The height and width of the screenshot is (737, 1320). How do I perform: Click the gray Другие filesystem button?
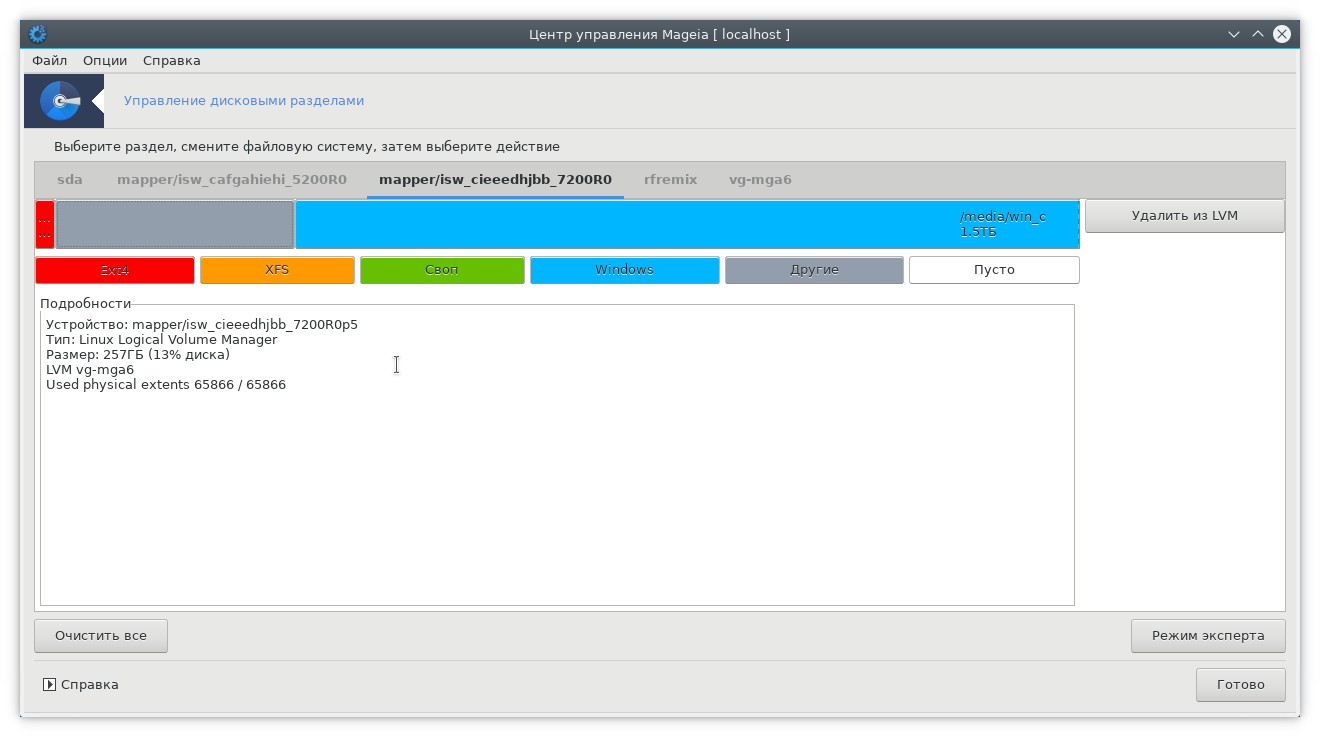pos(814,270)
